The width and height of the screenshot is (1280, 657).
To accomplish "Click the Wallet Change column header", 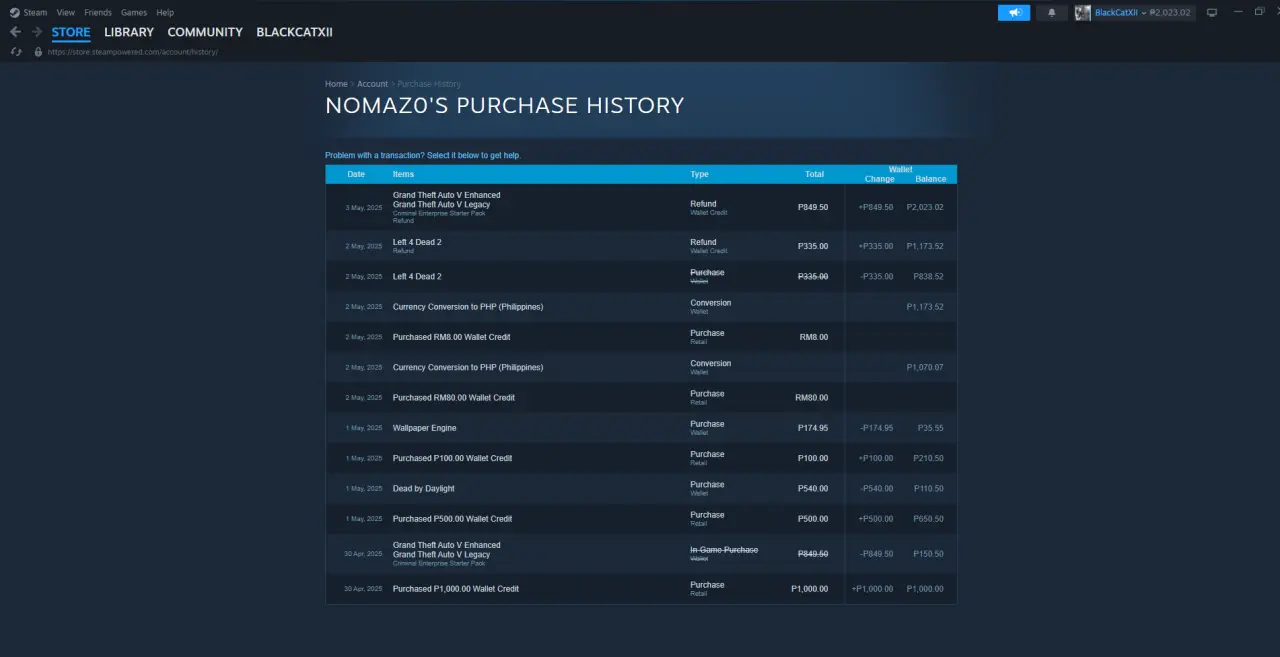I will (879, 179).
